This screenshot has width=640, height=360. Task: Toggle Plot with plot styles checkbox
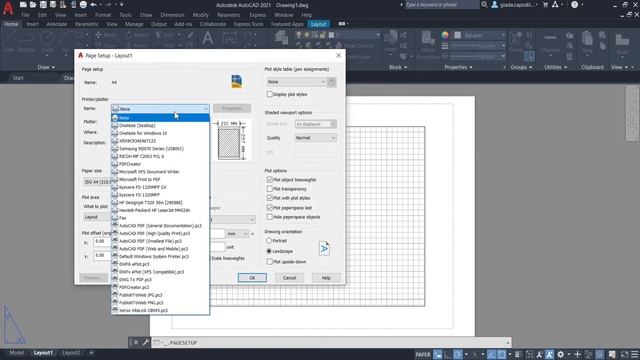point(269,198)
